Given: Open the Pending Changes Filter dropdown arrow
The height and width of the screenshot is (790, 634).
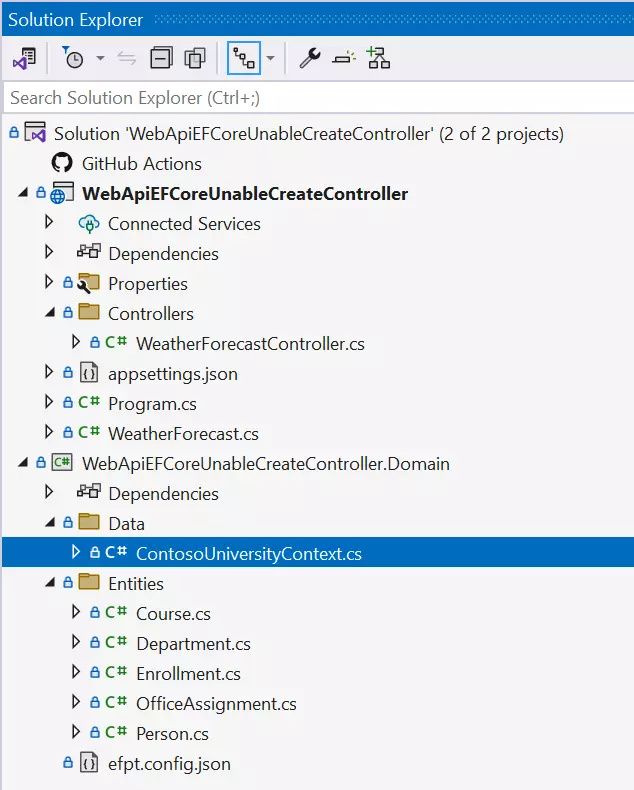Looking at the screenshot, I should tap(100, 58).
